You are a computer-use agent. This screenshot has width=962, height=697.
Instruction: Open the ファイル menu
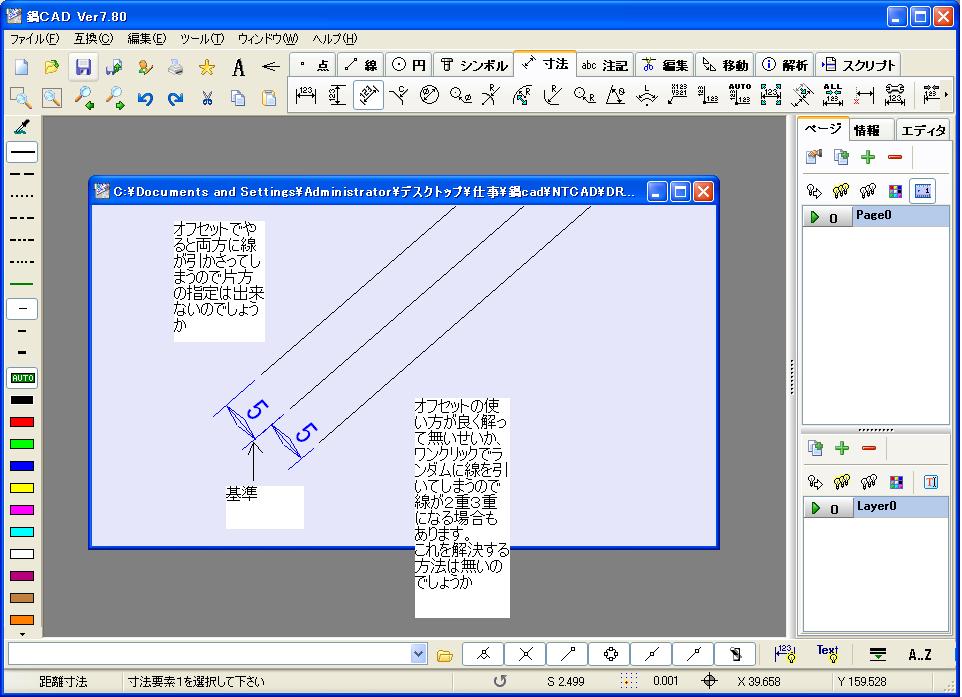pyautogui.click(x=34, y=39)
